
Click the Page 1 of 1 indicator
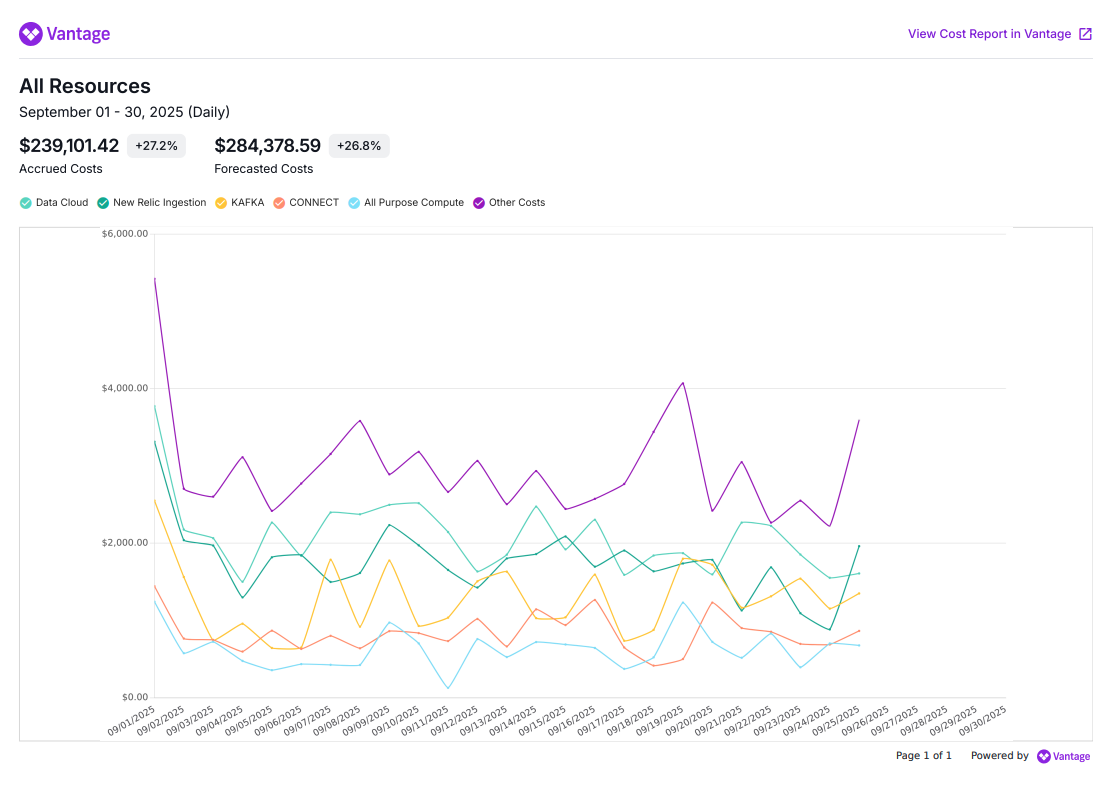tap(923, 756)
